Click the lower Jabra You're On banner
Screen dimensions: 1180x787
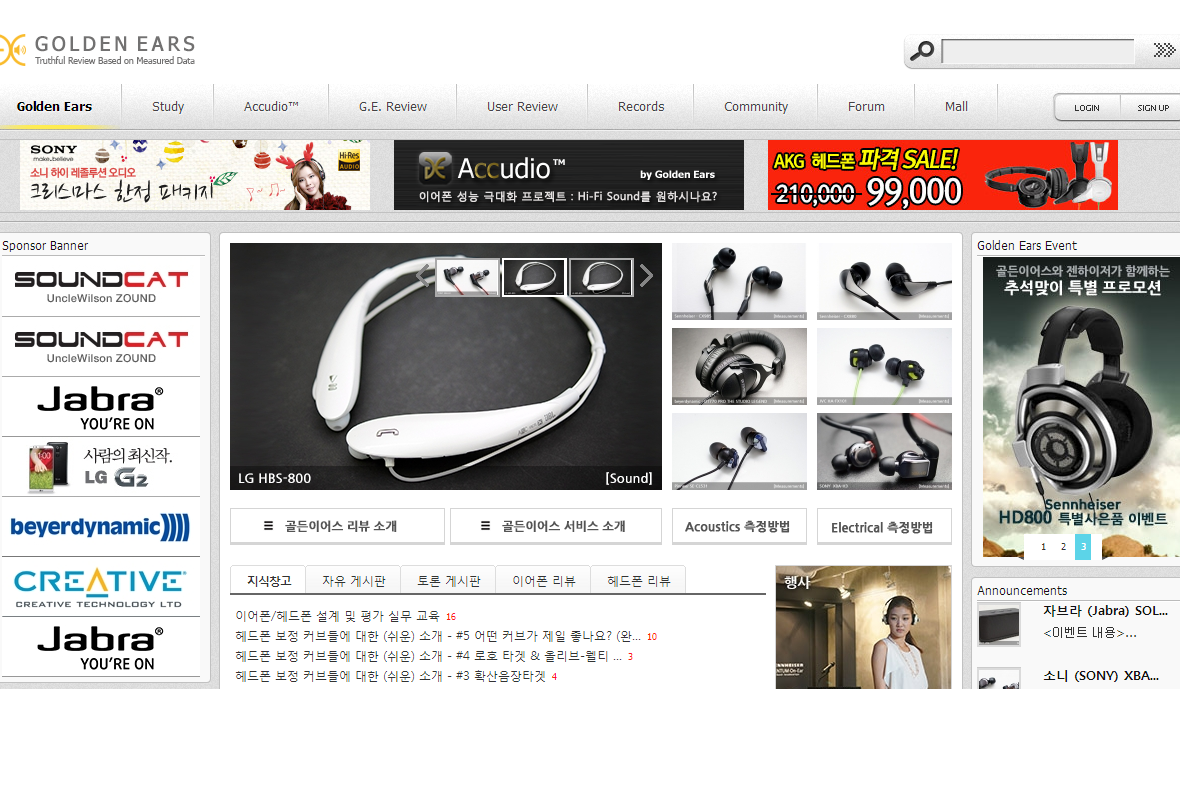point(101,647)
